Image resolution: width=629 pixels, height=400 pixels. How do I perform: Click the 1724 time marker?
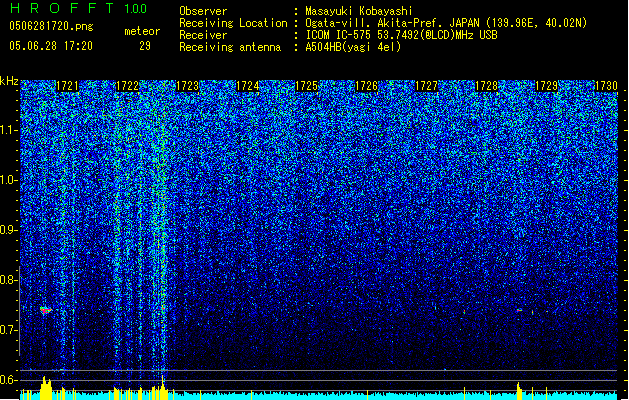247,86
